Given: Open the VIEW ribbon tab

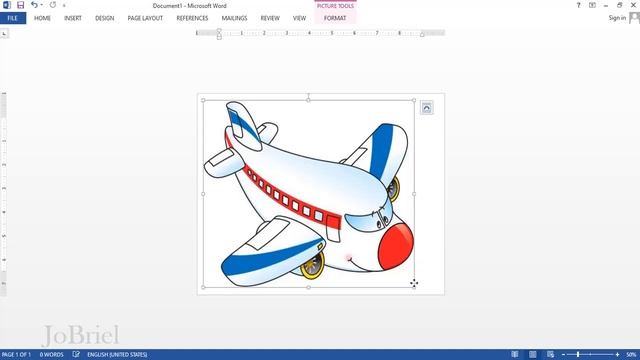Looking at the screenshot, I should pos(299,18).
